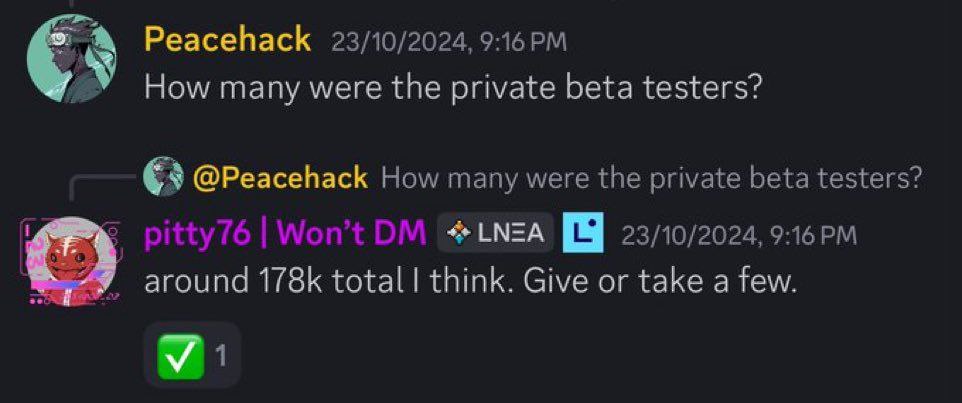962x403 pixels.
Task: Open the pitty76 | Won't DM username
Action: (285, 233)
